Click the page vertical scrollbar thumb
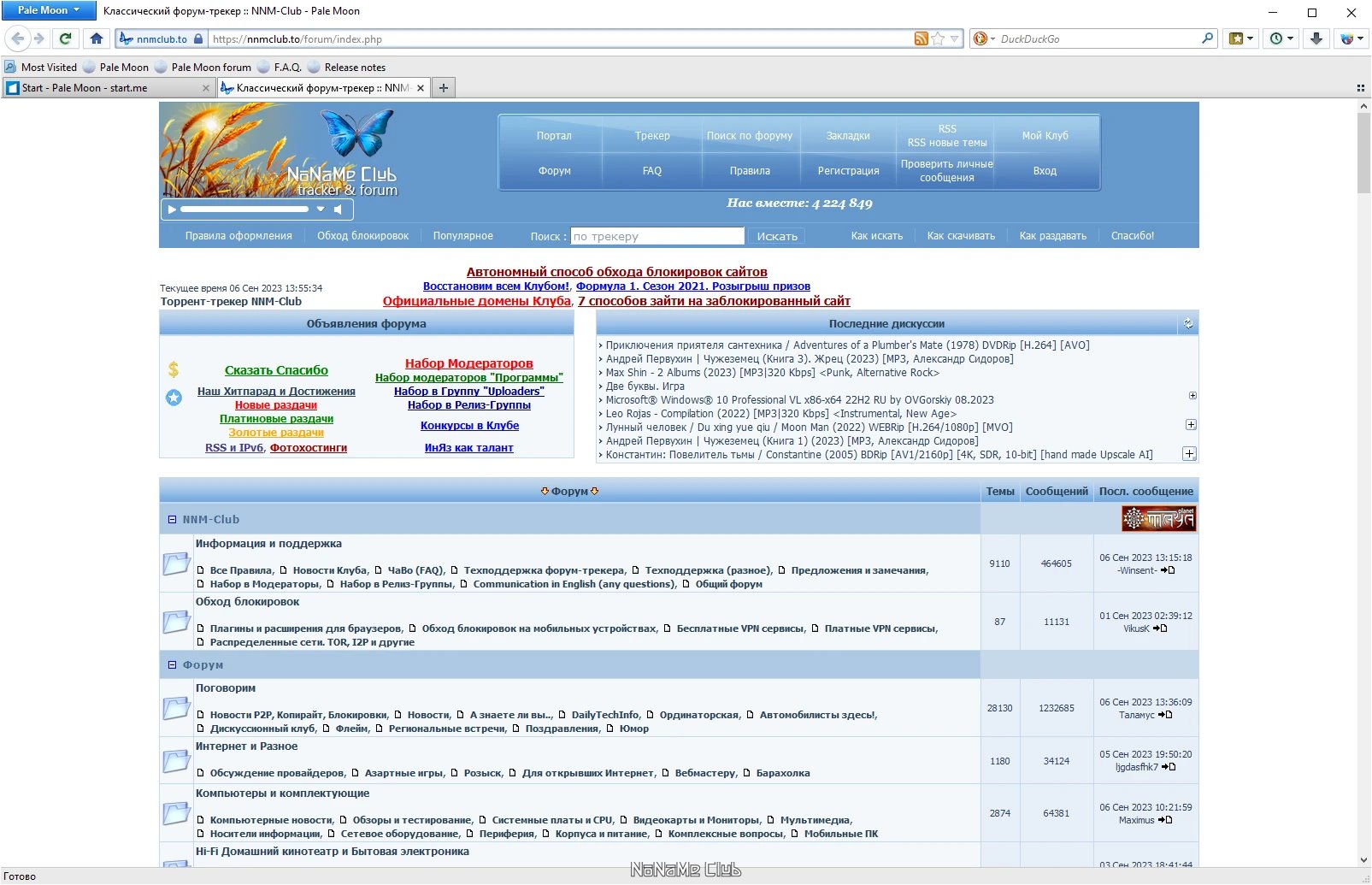 point(1363,153)
